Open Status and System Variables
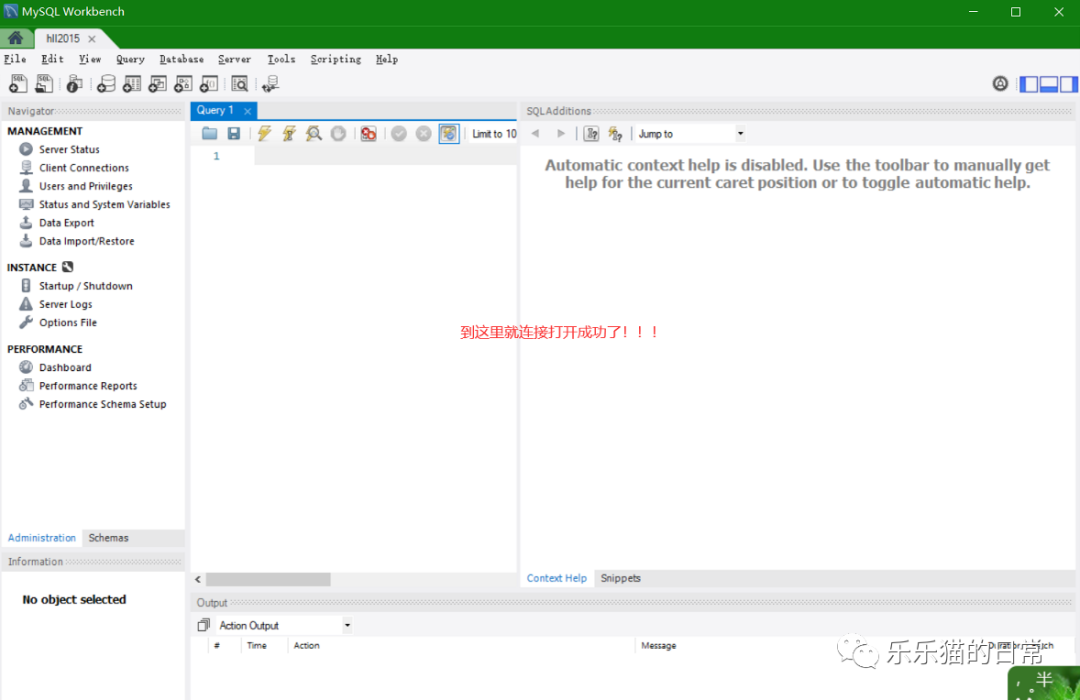Image resolution: width=1080 pixels, height=700 pixels. [104, 205]
